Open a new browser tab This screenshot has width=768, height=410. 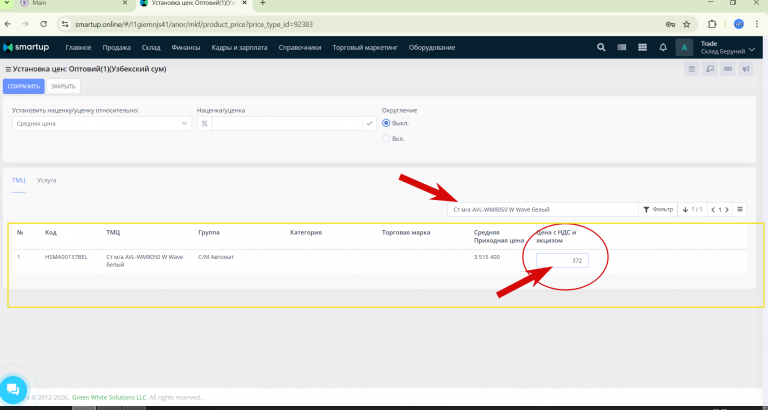pos(263,3)
